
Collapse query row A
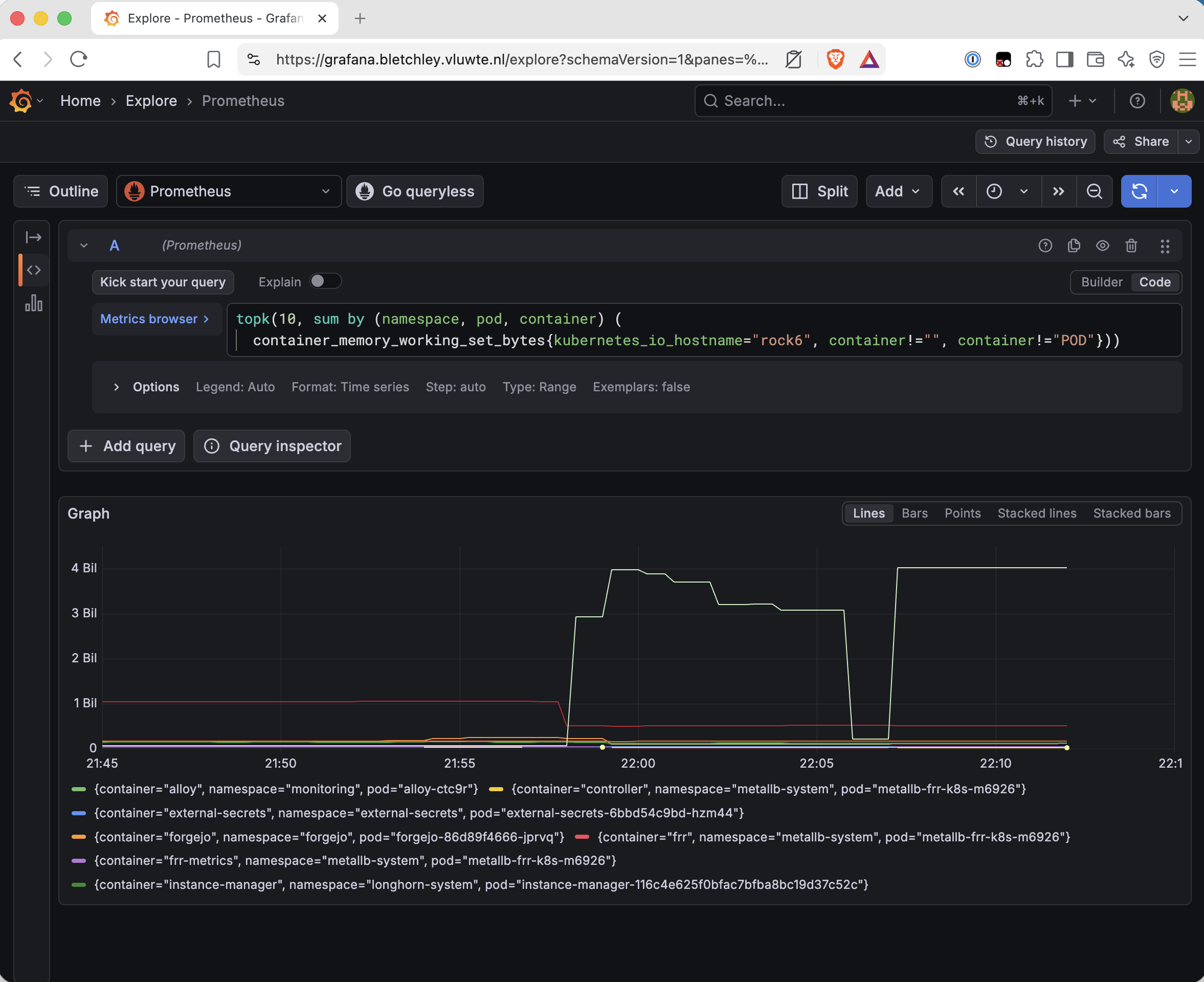point(84,245)
